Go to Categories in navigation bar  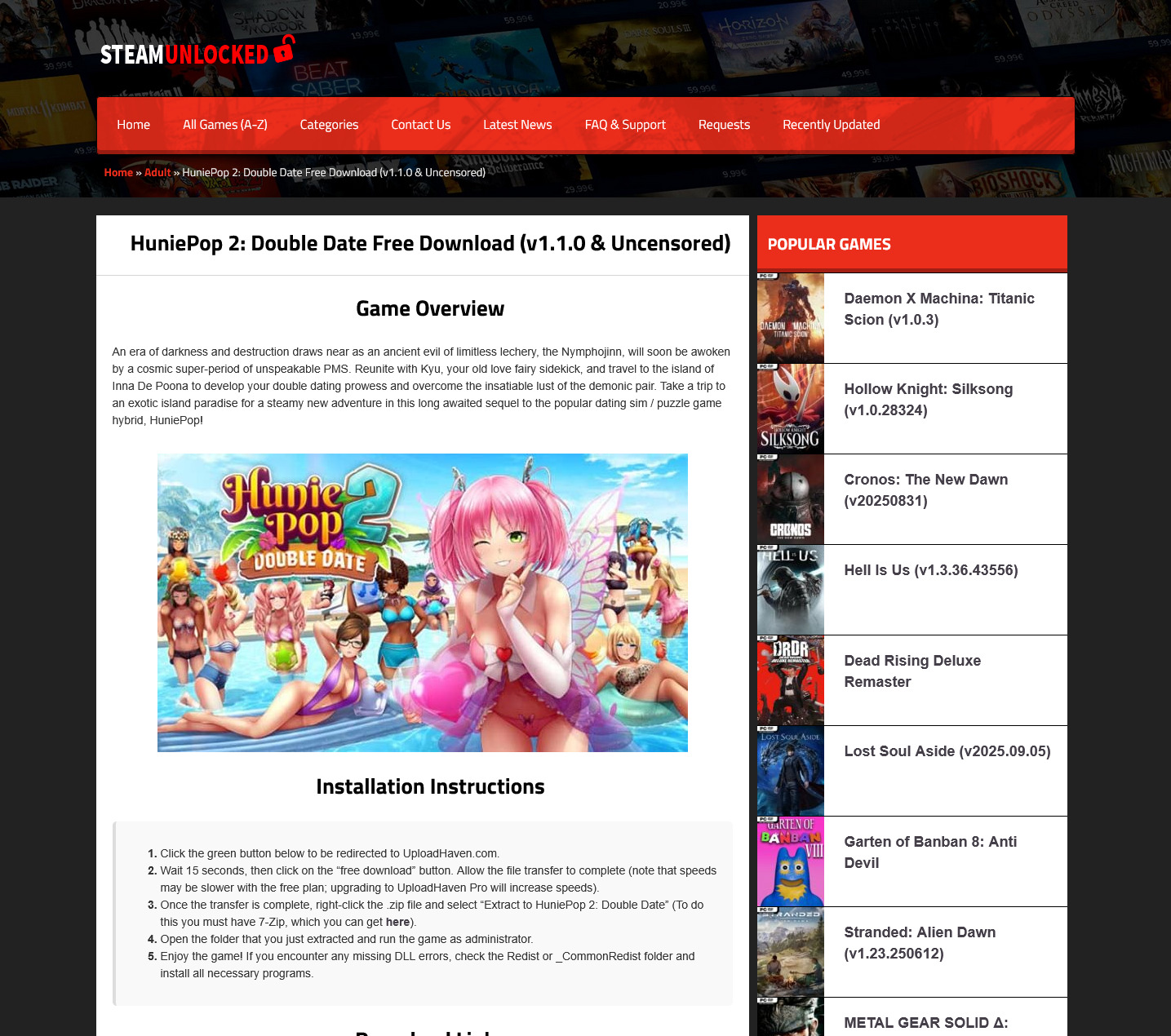(x=329, y=125)
